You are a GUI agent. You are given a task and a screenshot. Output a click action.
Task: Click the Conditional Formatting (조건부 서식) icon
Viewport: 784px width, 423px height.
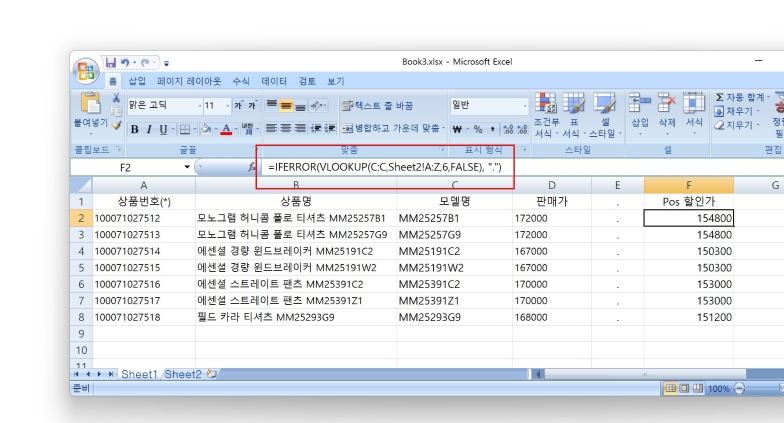tap(546, 104)
